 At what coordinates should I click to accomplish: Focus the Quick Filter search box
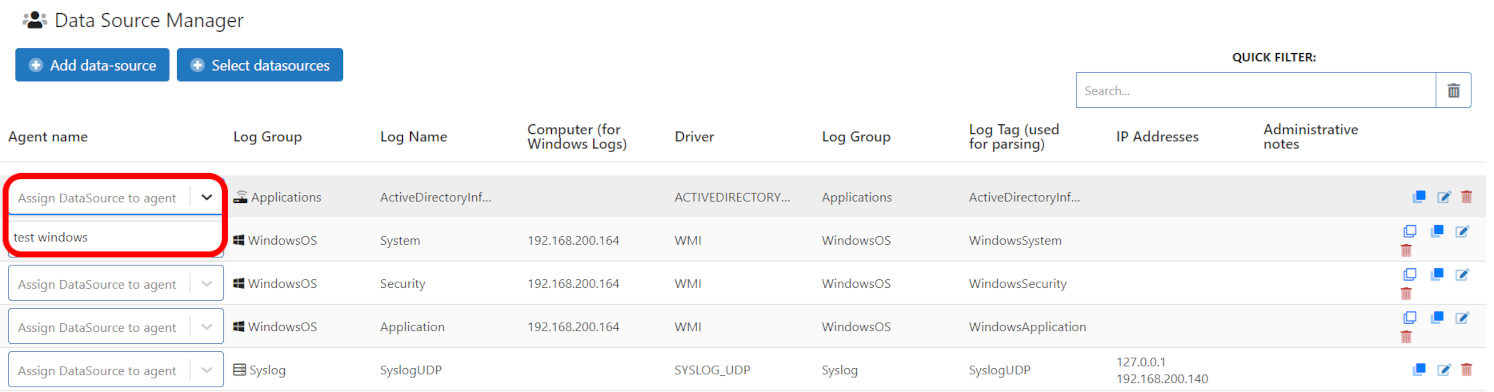coord(1256,90)
